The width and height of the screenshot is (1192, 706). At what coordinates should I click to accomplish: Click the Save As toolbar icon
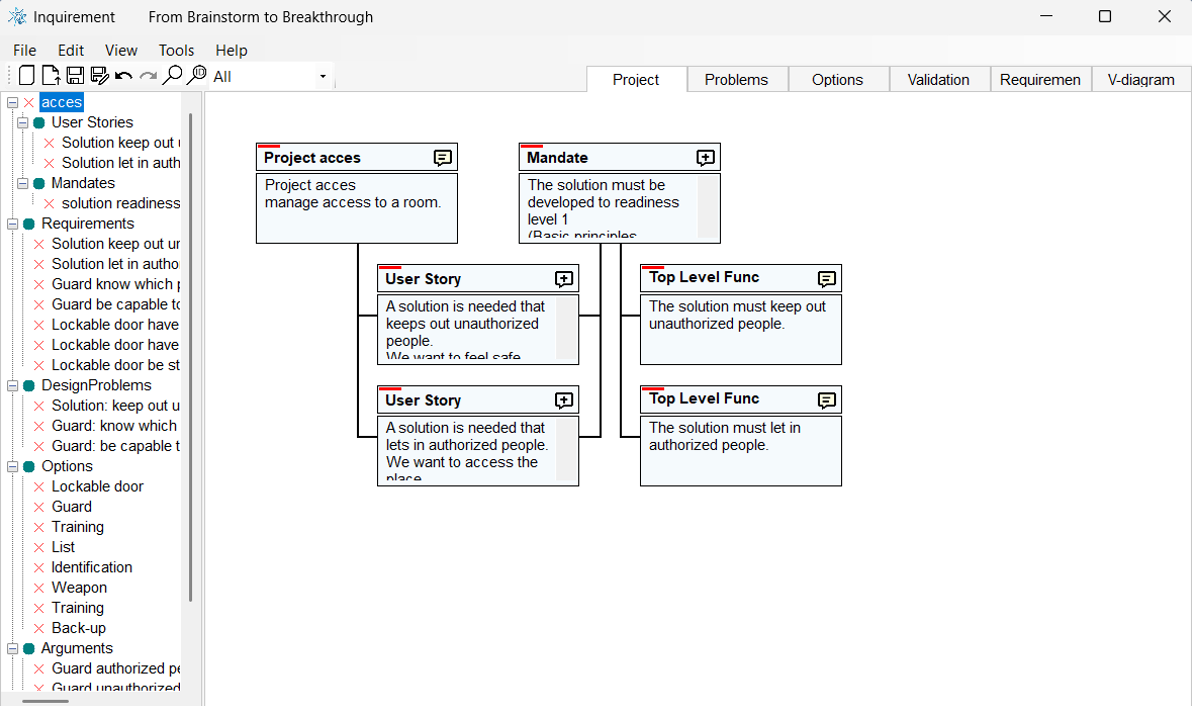point(99,76)
